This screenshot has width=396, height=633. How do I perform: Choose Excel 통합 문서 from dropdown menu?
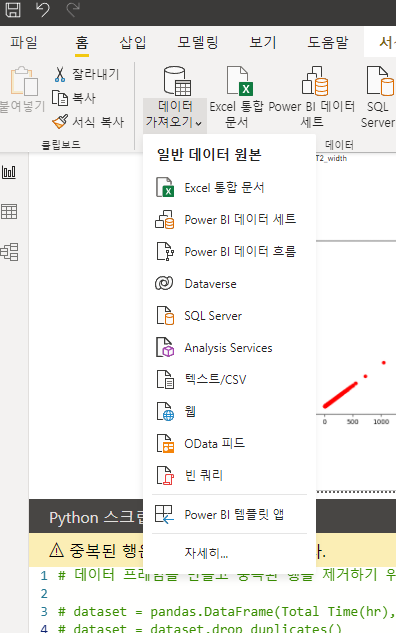pyautogui.click(x=229, y=188)
